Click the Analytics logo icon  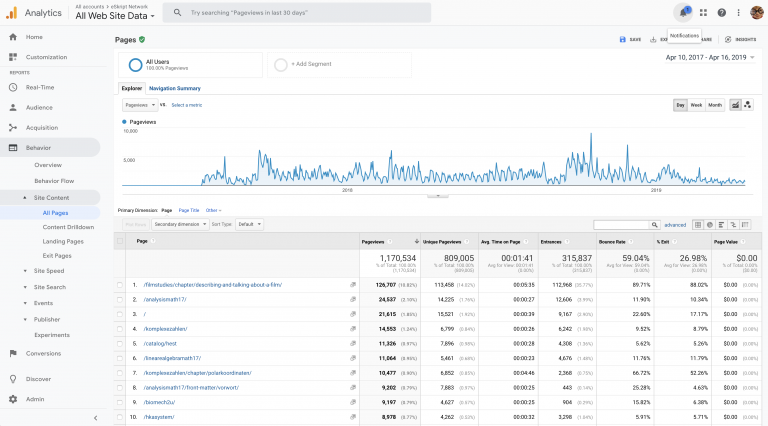11,13
